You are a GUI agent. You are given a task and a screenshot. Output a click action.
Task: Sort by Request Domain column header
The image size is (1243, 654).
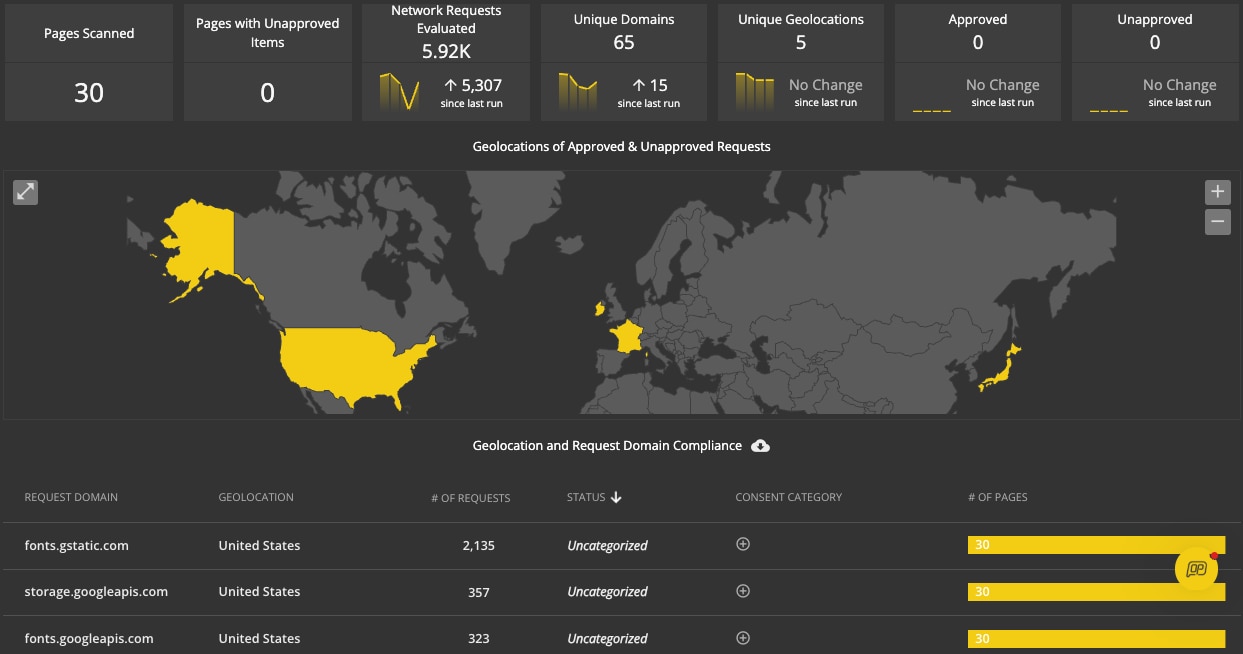(x=71, y=497)
